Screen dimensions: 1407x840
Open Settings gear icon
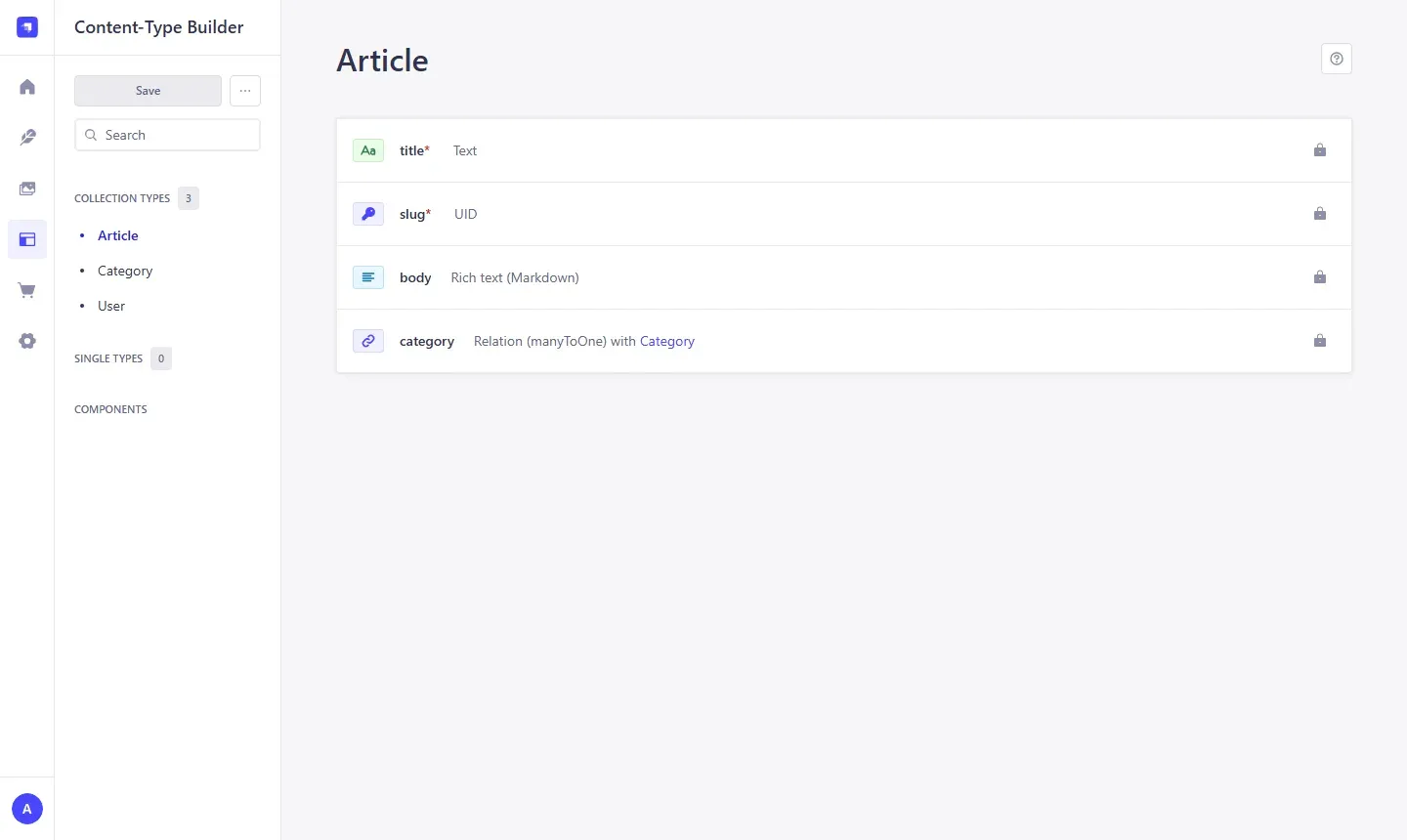[x=27, y=341]
